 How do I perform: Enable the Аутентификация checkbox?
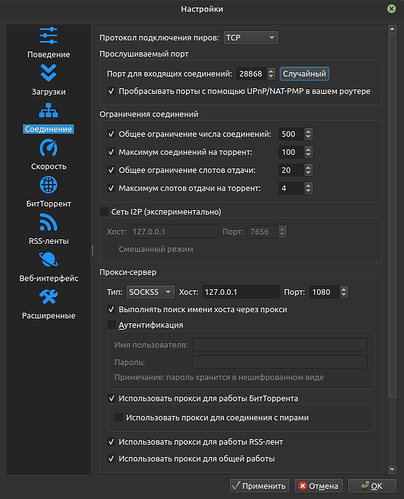[112, 325]
